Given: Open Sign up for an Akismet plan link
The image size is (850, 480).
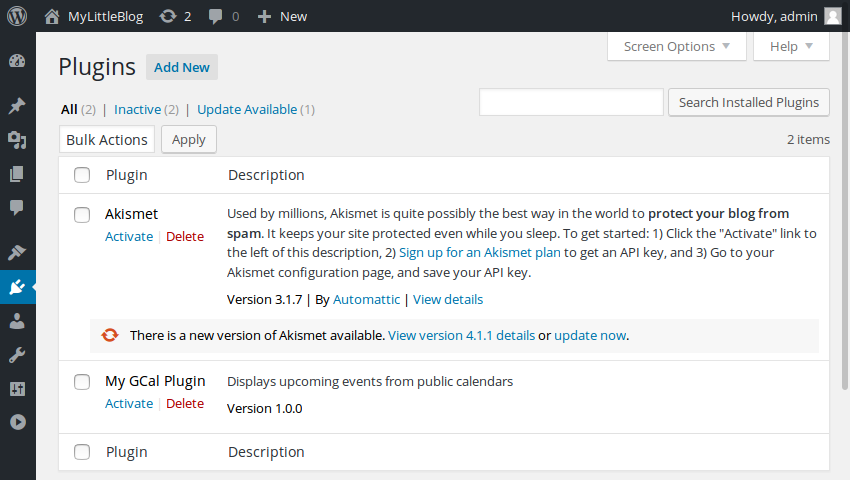Looking at the screenshot, I should tap(480, 253).
